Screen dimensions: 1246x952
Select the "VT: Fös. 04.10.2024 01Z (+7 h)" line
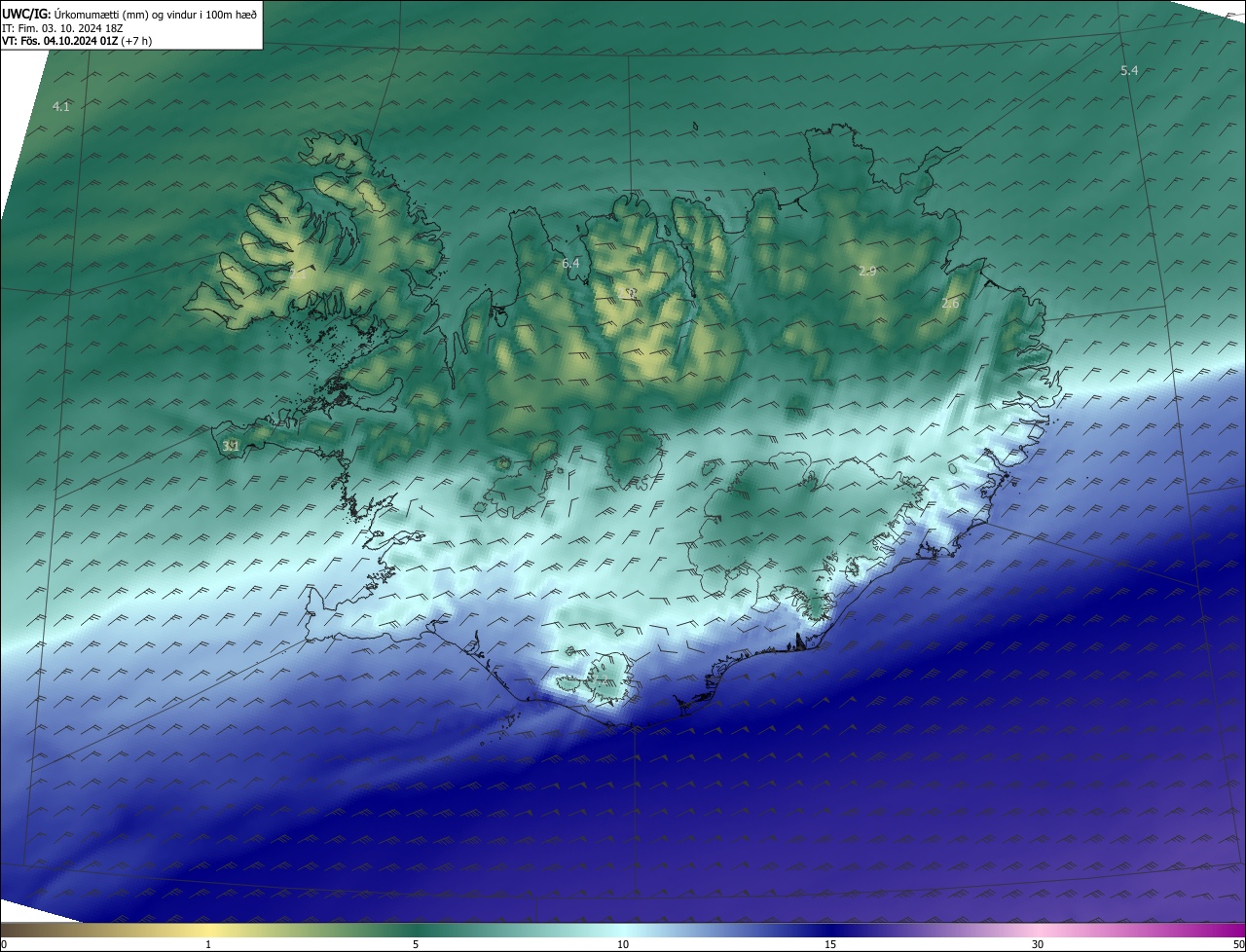tap(77, 41)
